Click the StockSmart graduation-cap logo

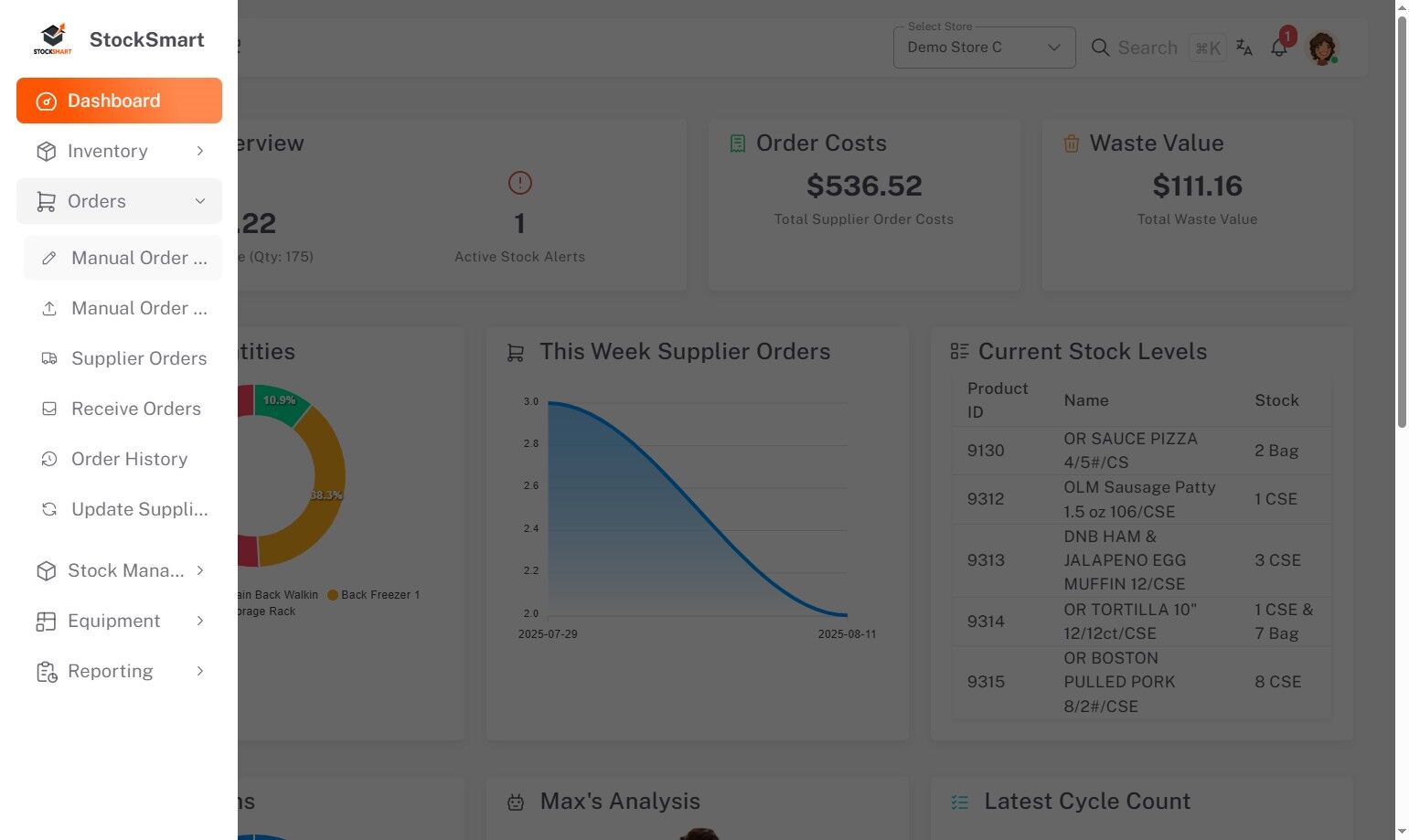click(x=52, y=39)
